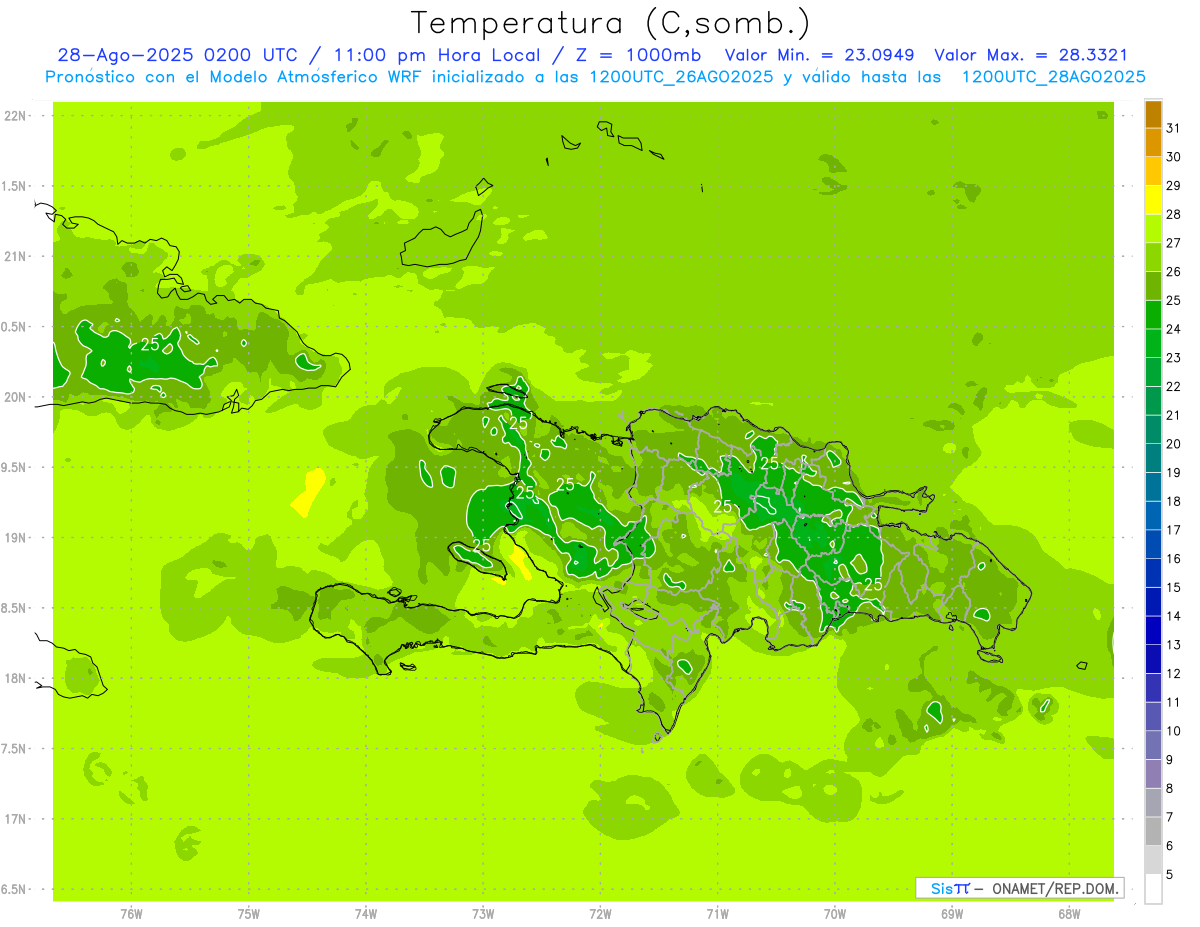Click the yellow color bar segment between 28 and 29
Image resolution: width=1200 pixels, height=927 pixels.
click(x=1153, y=200)
